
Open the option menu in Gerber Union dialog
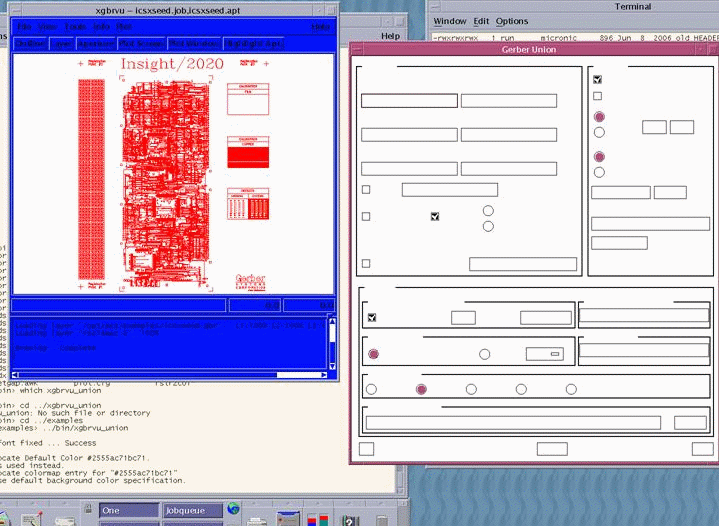pyautogui.click(x=545, y=354)
